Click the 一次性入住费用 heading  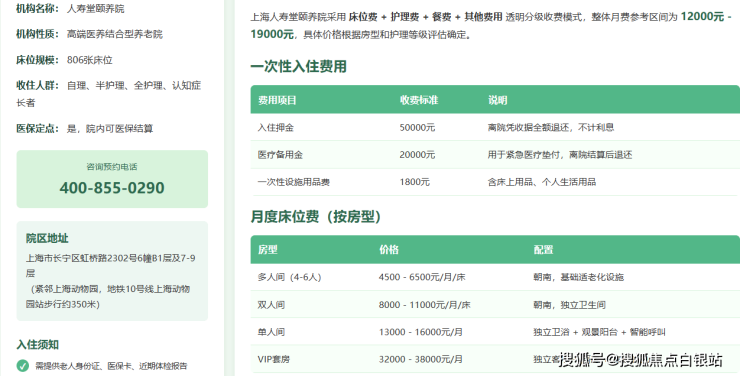298,67
